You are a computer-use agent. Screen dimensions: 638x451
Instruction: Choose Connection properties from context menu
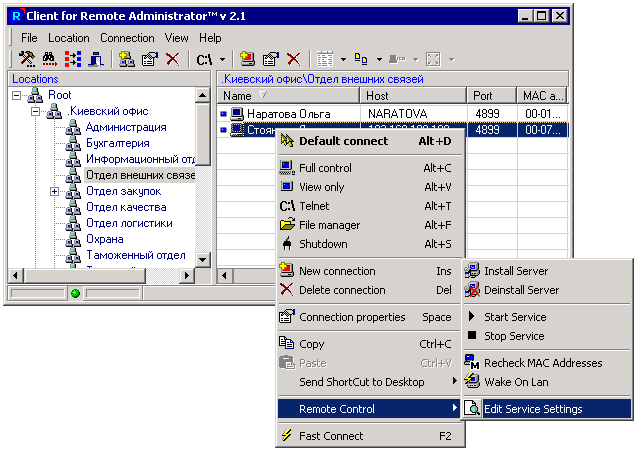[x=370, y=317]
